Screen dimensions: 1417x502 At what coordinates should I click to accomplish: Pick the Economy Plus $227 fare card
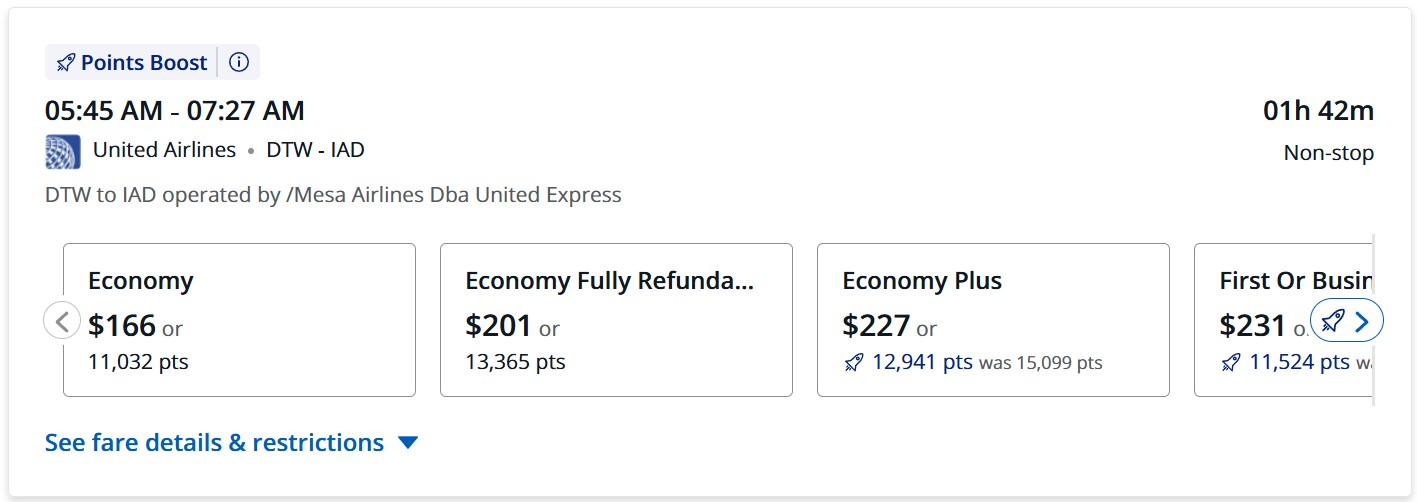(x=993, y=320)
